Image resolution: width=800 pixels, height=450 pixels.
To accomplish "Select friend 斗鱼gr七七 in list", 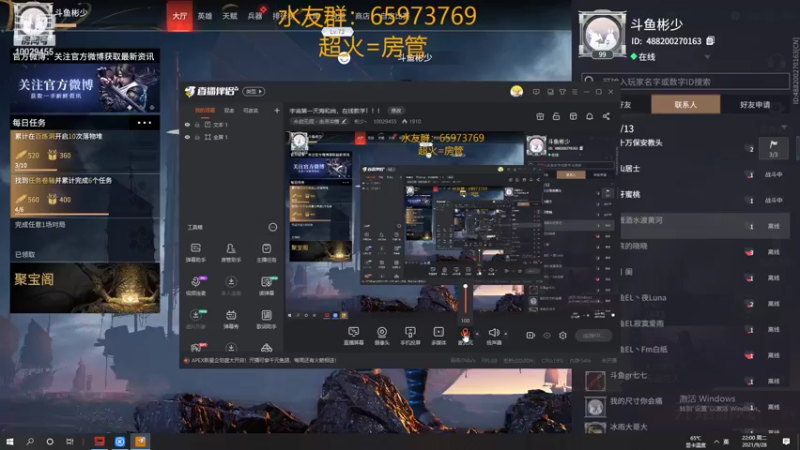I will pyautogui.click(x=685, y=381).
